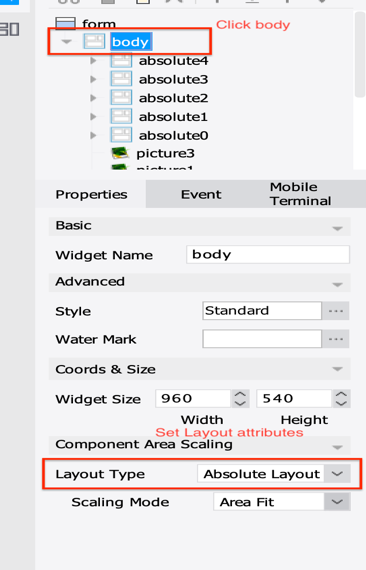This screenshot has width=366, height=570.
Task: Select absolute2 widget icon
Action: (121, 97)
